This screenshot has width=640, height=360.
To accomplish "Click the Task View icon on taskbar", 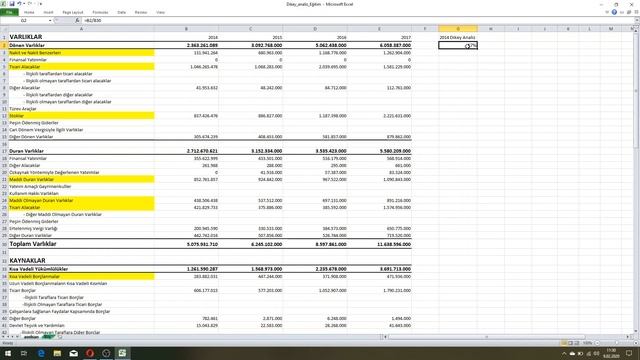I will coord(24,353).
